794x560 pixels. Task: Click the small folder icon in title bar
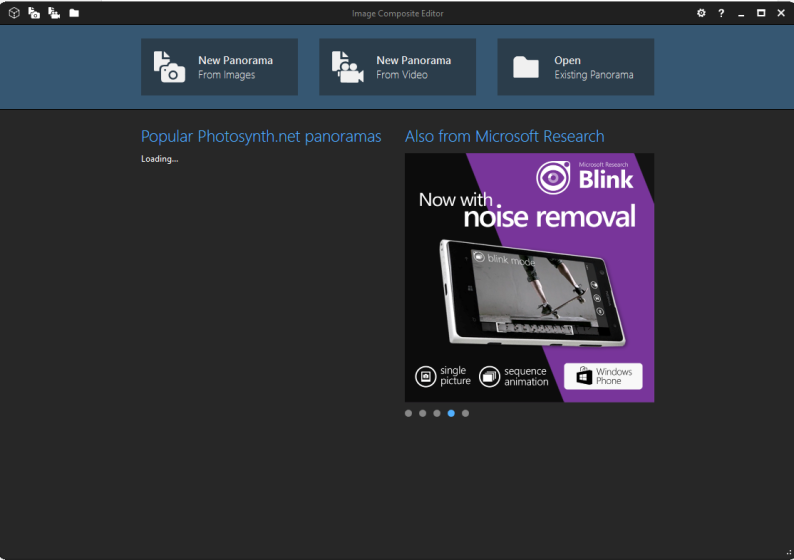pos(74,13)
